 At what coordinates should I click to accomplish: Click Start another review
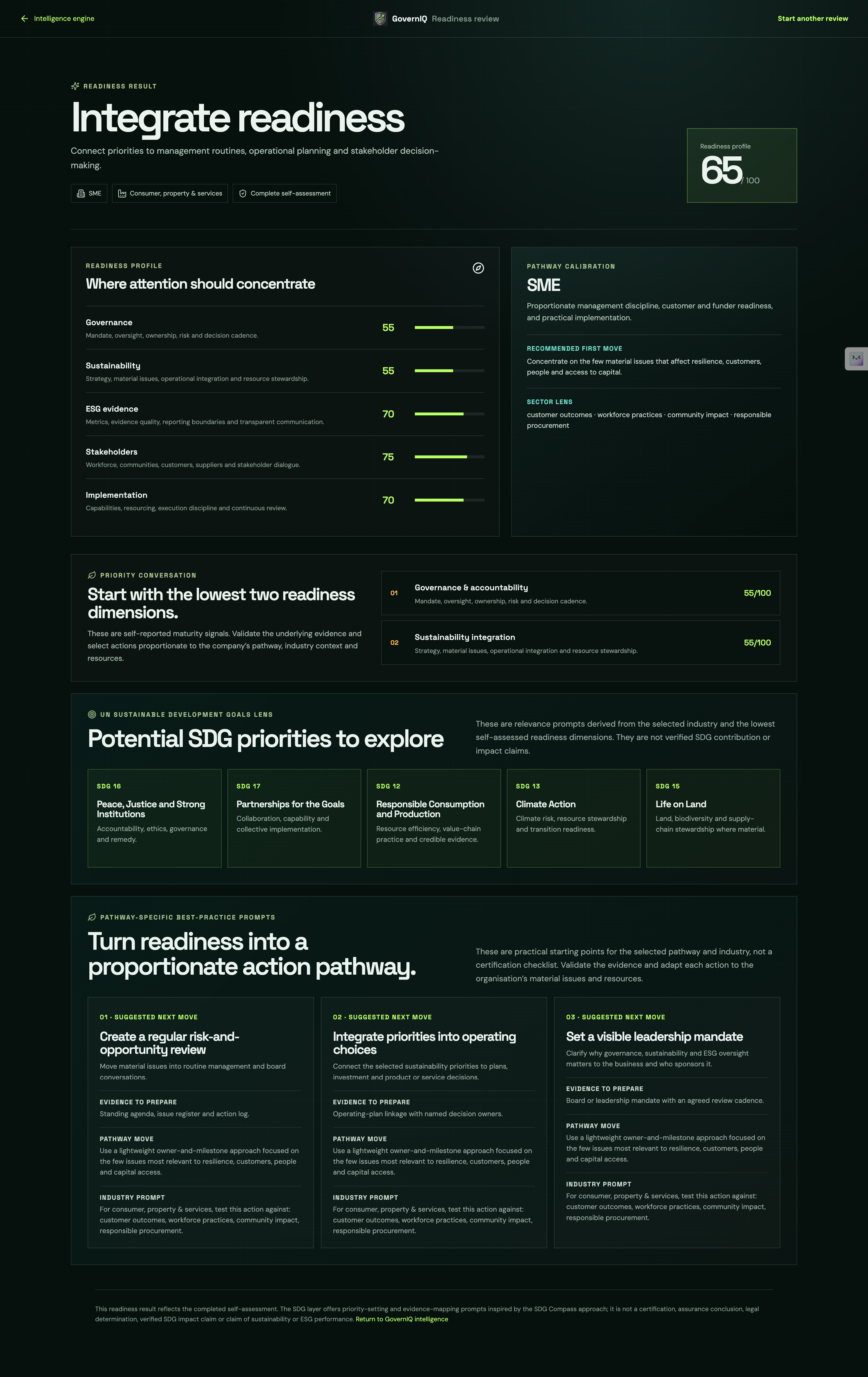813,19
